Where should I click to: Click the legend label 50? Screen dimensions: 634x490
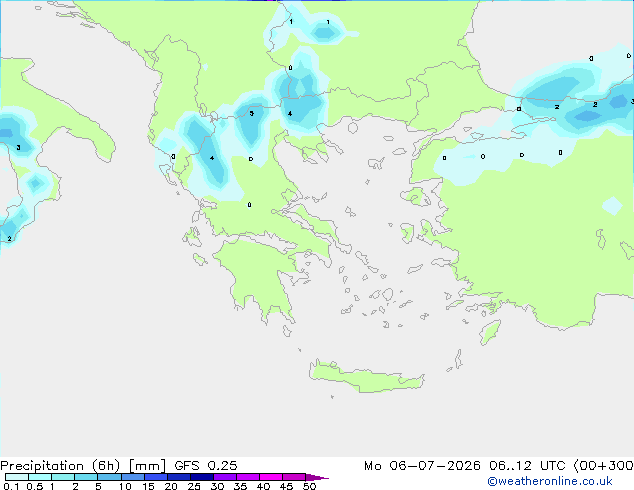click(x=309, y=486)
